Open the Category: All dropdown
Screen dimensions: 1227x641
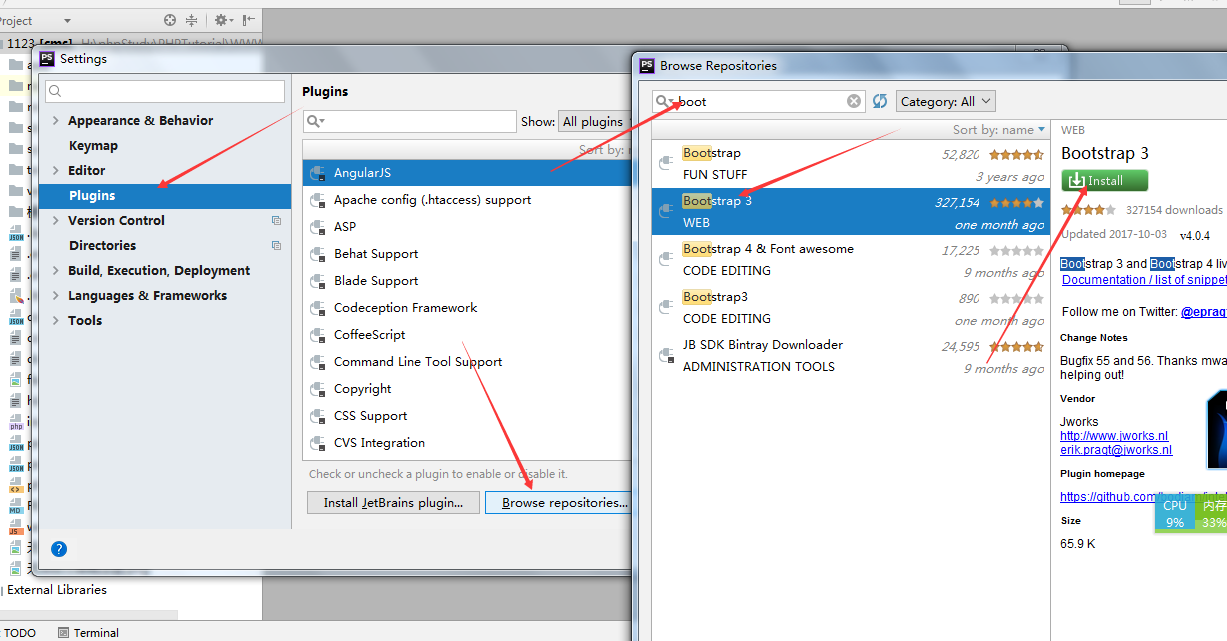[x=945, y=101]
